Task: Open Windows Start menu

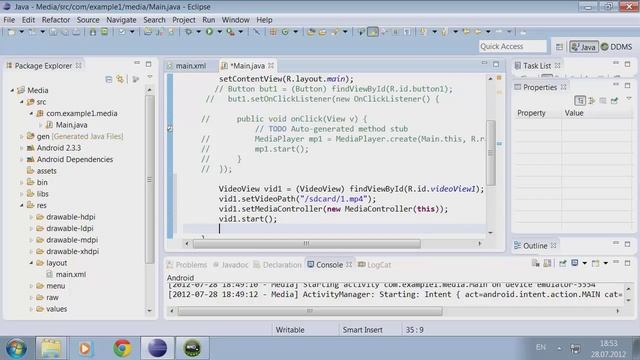Action: click(x=16, y=348)
